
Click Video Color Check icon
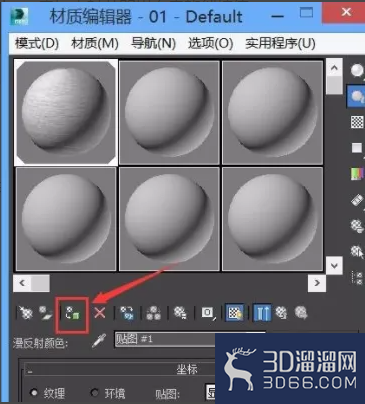click(x=357, y=174)
